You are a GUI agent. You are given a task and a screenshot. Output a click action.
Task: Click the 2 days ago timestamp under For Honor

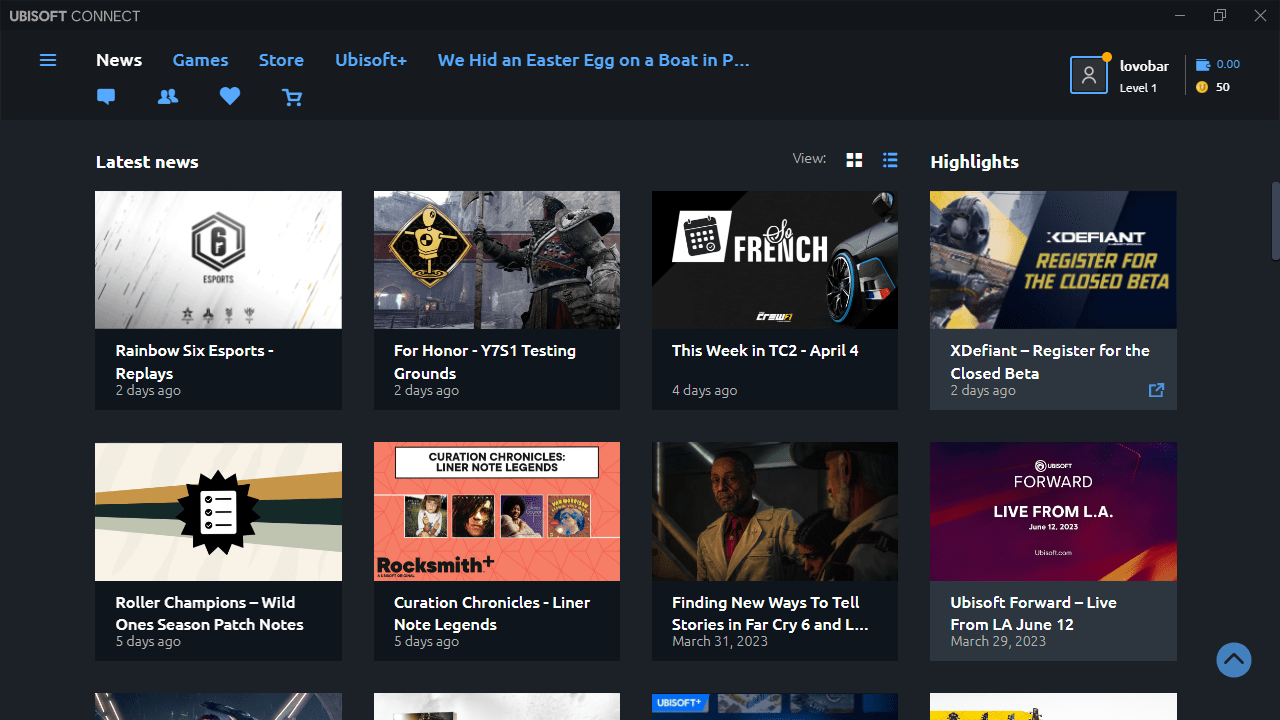tap(426, 390)
